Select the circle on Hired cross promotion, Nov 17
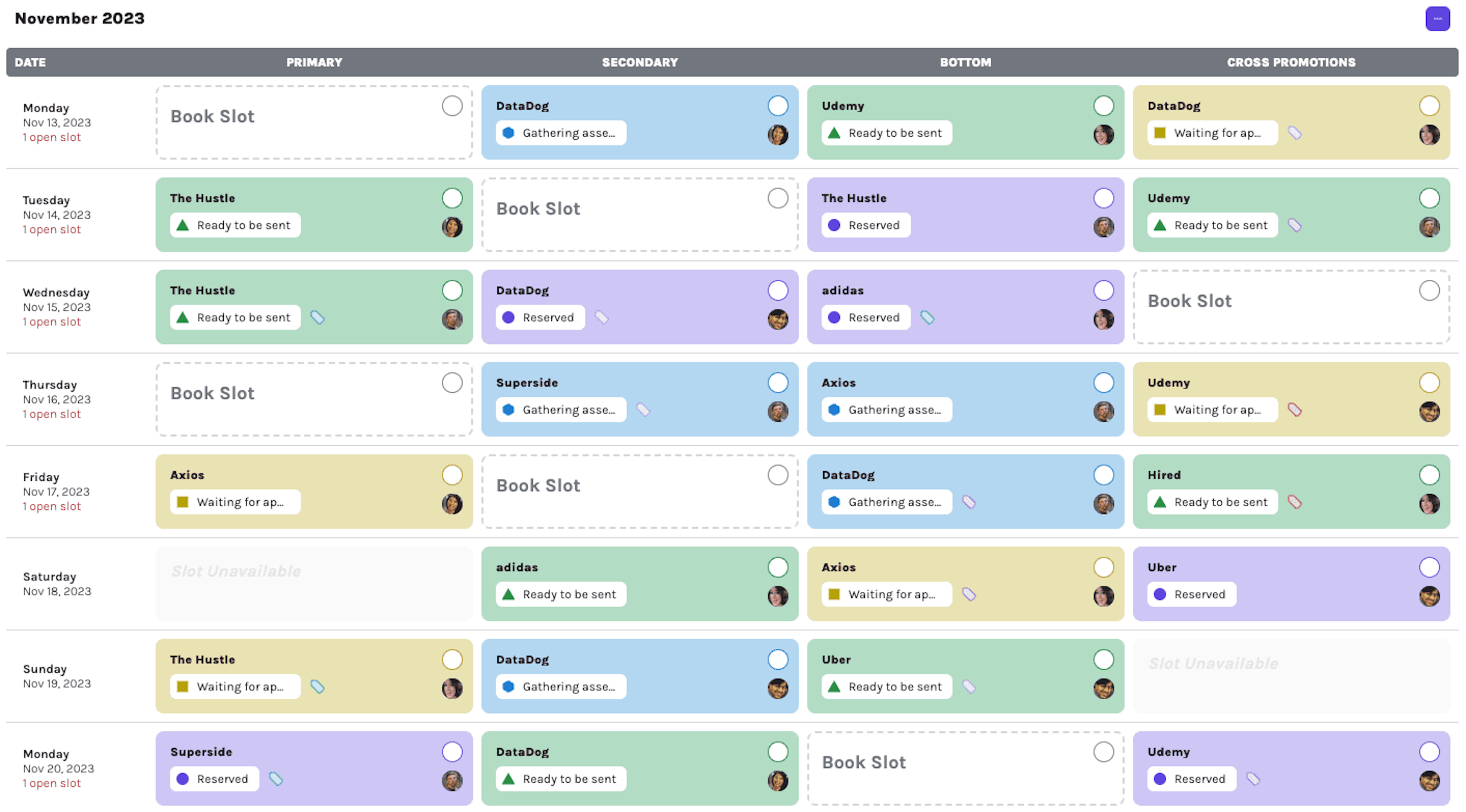Screen dimensions: 1466x812 [x=1429, y=475]
